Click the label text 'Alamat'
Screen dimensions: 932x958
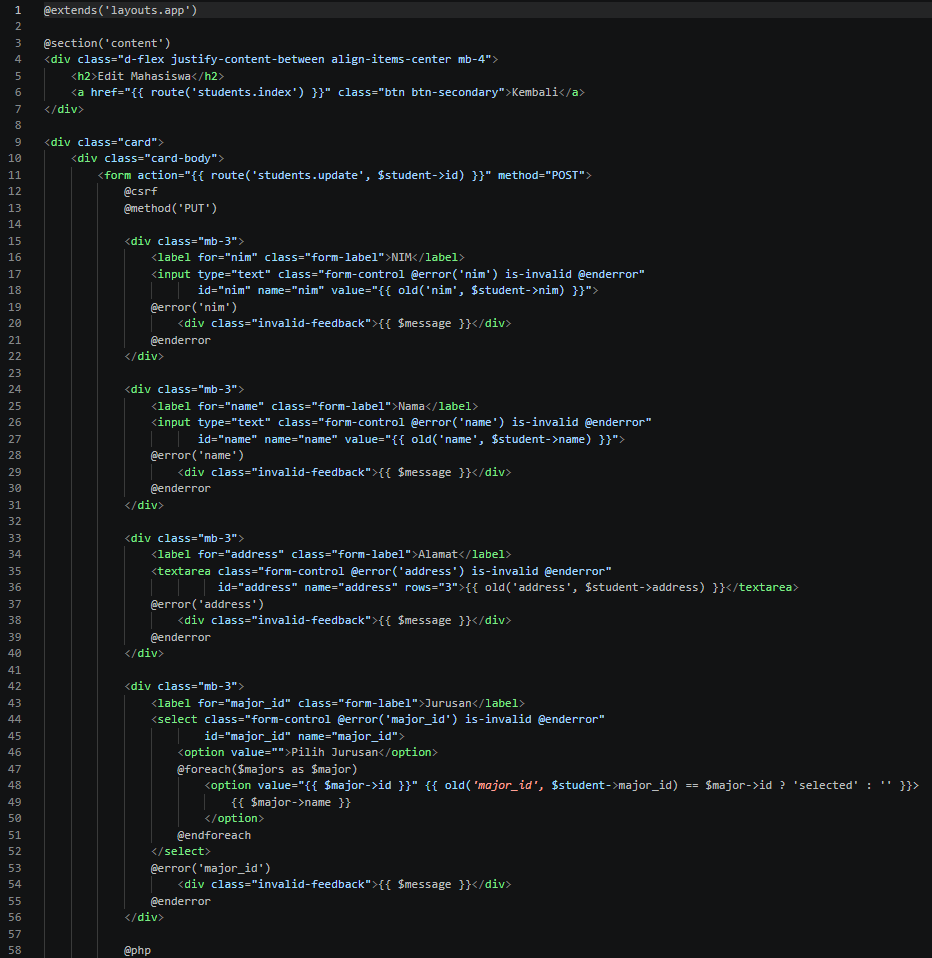tap(438, 554)
